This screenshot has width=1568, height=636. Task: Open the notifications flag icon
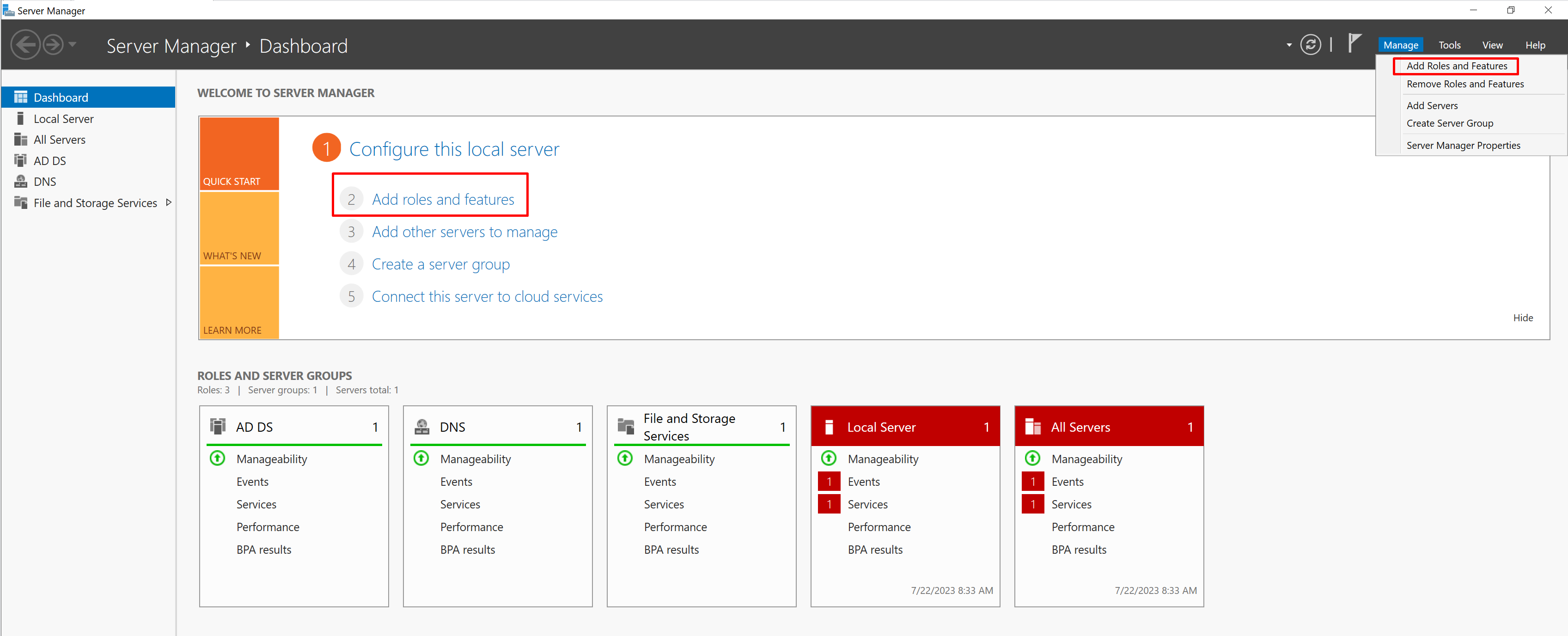[1354, 44]
